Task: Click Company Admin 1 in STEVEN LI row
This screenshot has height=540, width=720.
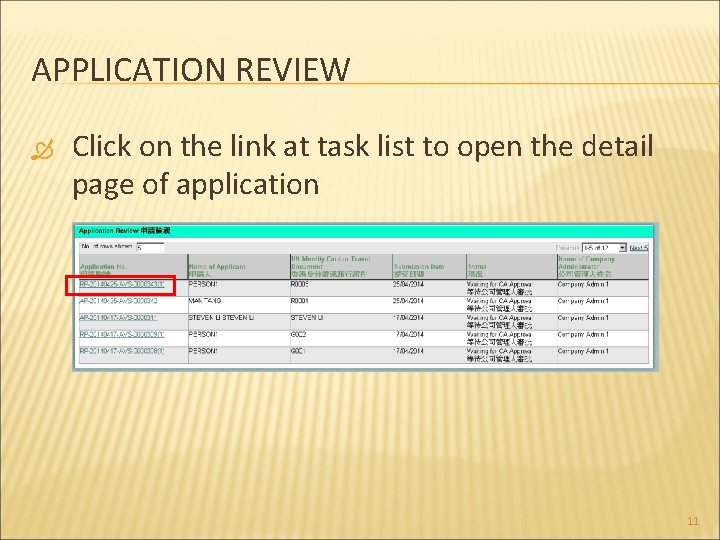Action: point(583,318)
